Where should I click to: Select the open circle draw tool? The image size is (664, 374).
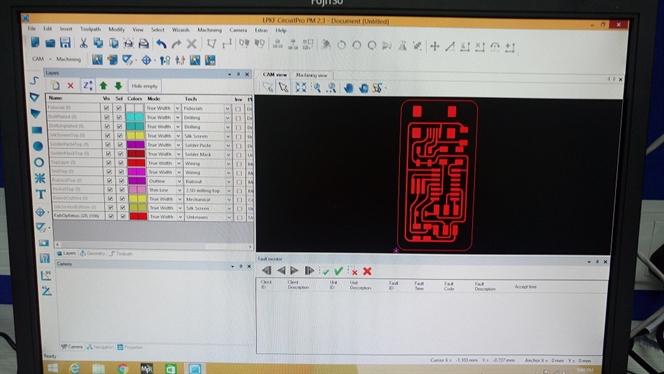(x=39, y=162)
